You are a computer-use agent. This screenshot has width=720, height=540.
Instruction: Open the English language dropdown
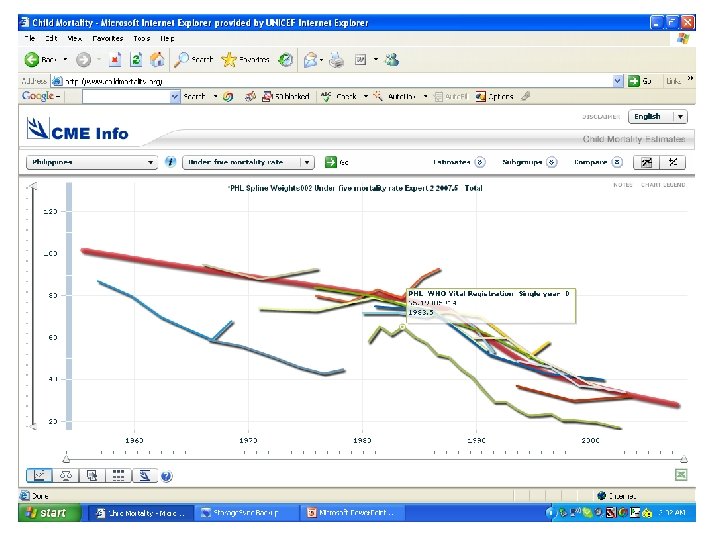[658, 117]
